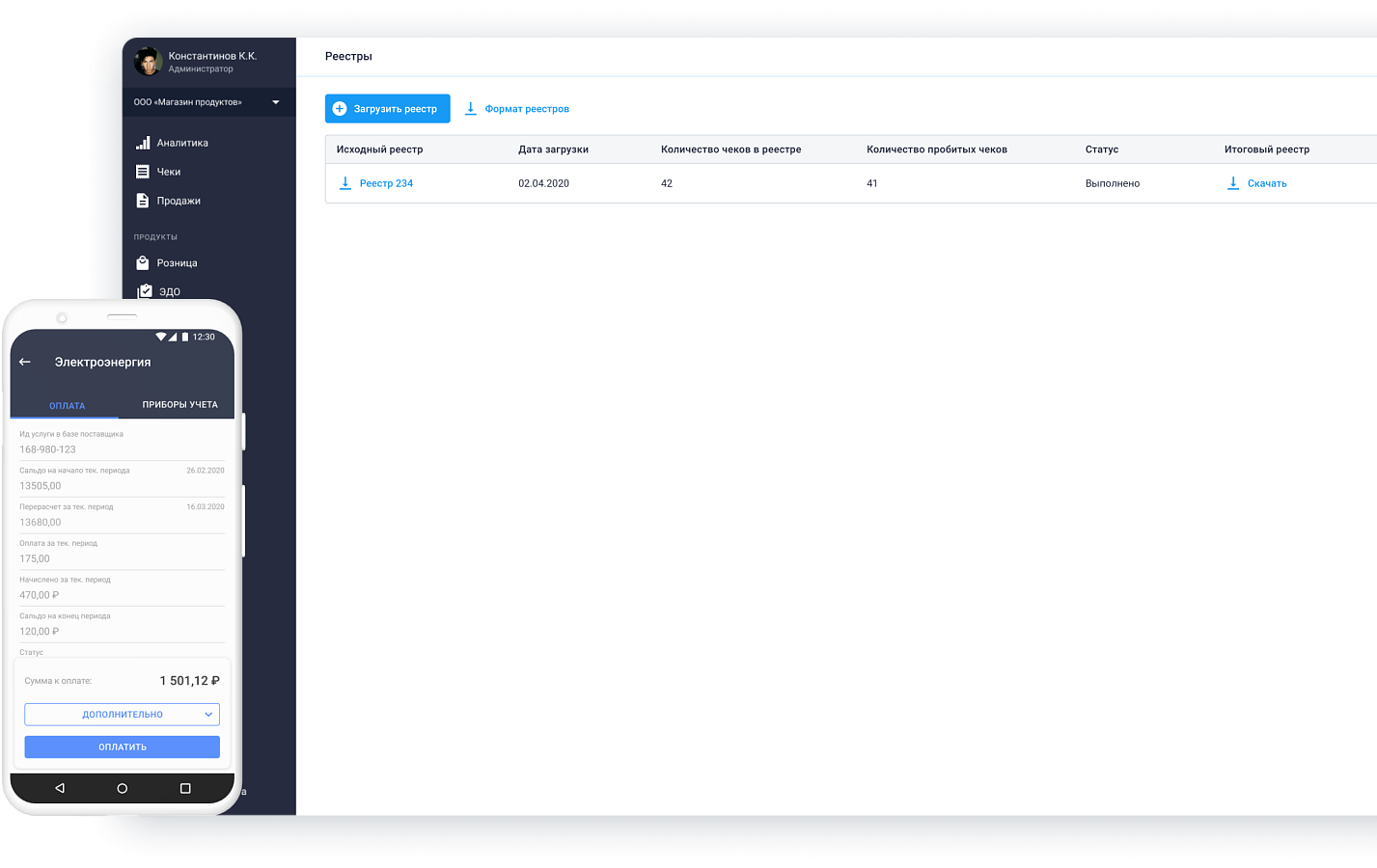Expand the ООО «Магазин продуктов» company dropdown
This screenshot has height=868, width=1377.
(208, 102)
